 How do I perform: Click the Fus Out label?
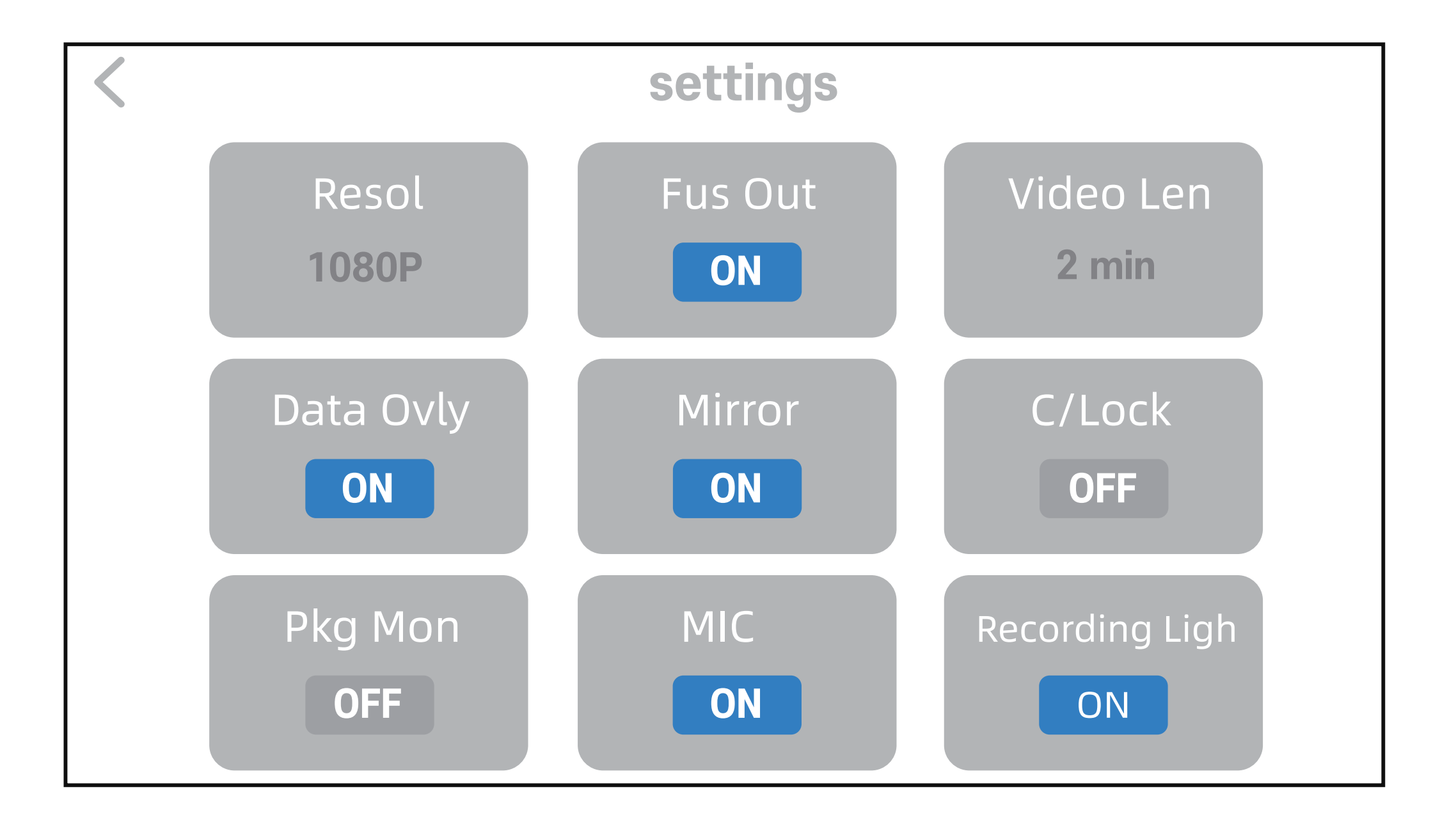point(738,194)
